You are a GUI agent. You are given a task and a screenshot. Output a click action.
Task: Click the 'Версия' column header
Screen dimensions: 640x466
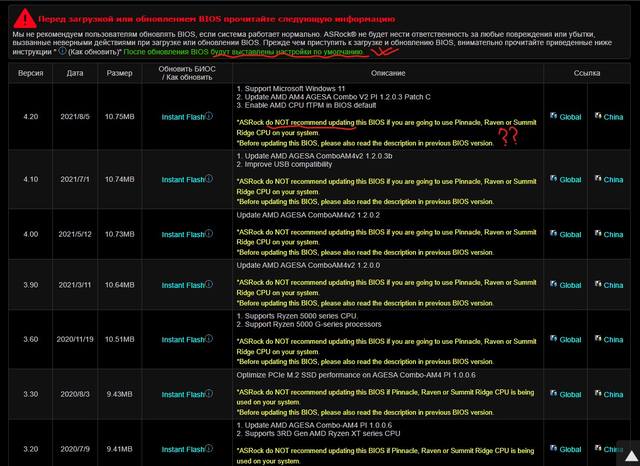click(31, 73)
